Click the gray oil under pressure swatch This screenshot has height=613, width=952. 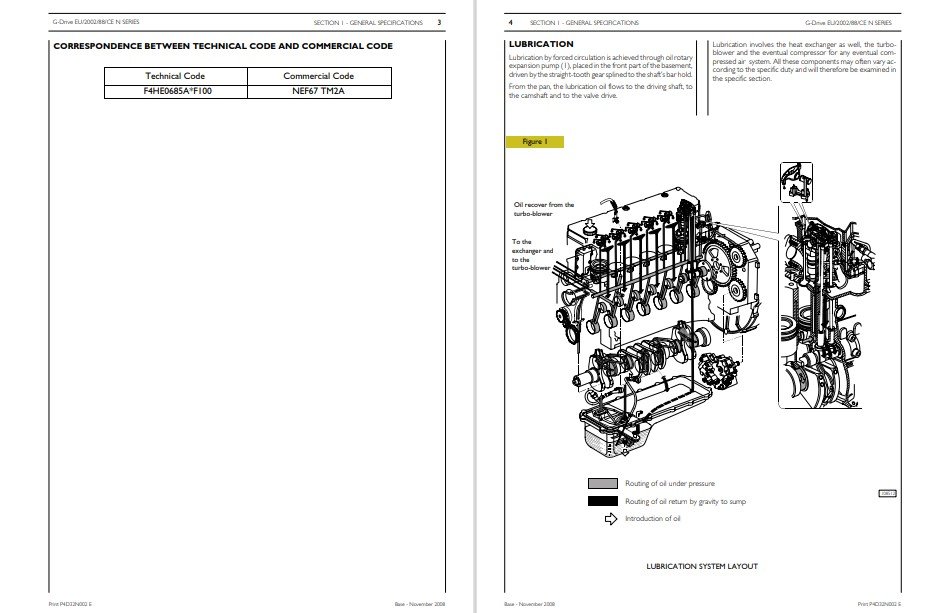[602, 483]
